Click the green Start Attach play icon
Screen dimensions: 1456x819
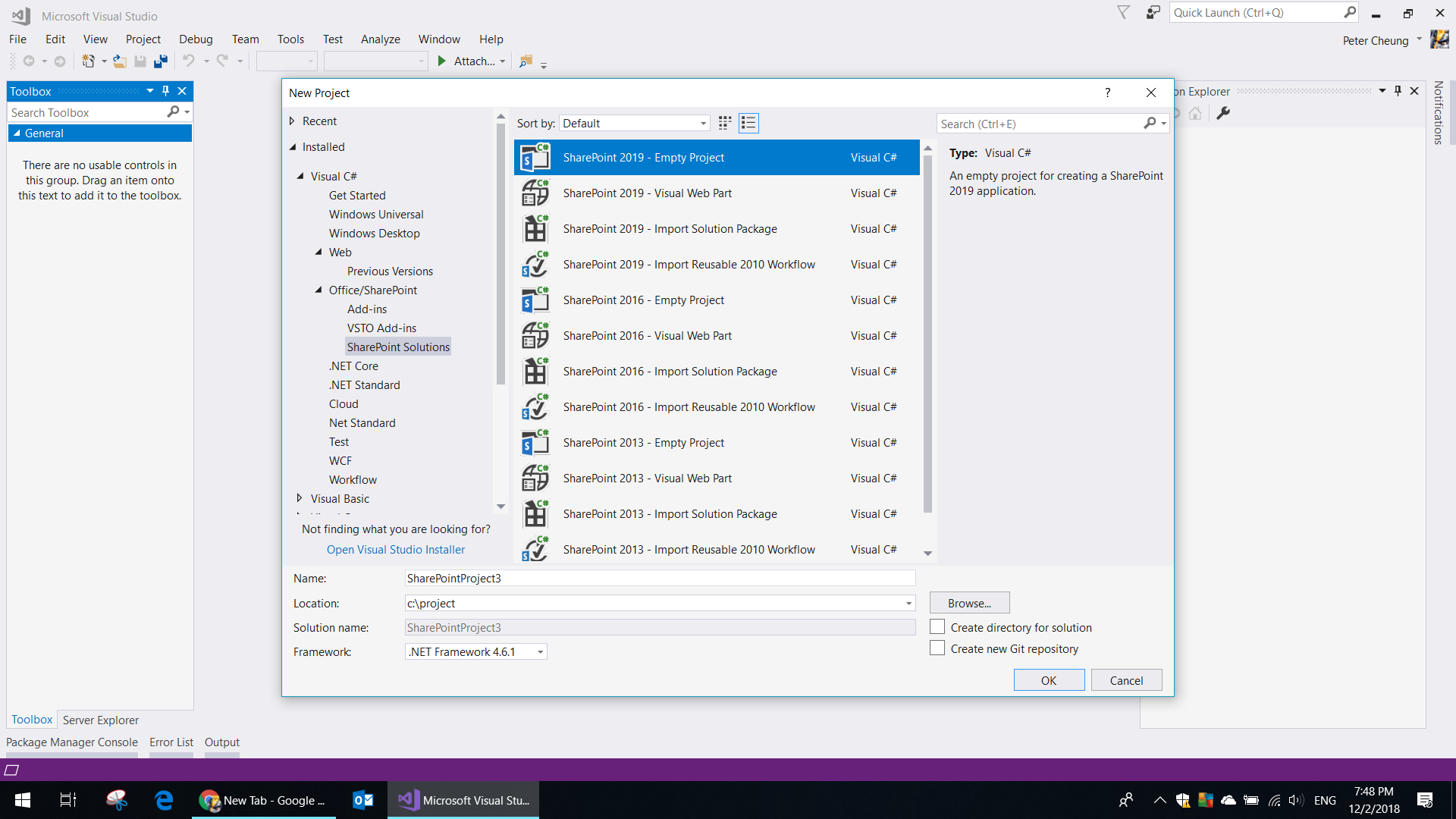pos(442,61)
